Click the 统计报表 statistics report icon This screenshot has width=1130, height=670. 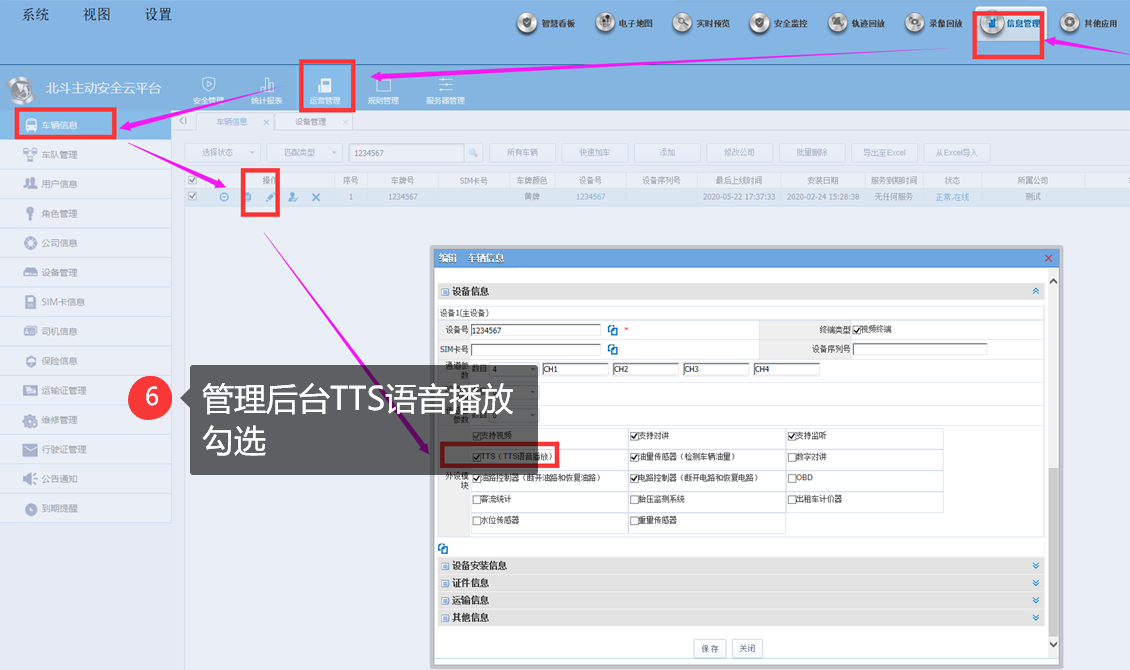[266, 89]
